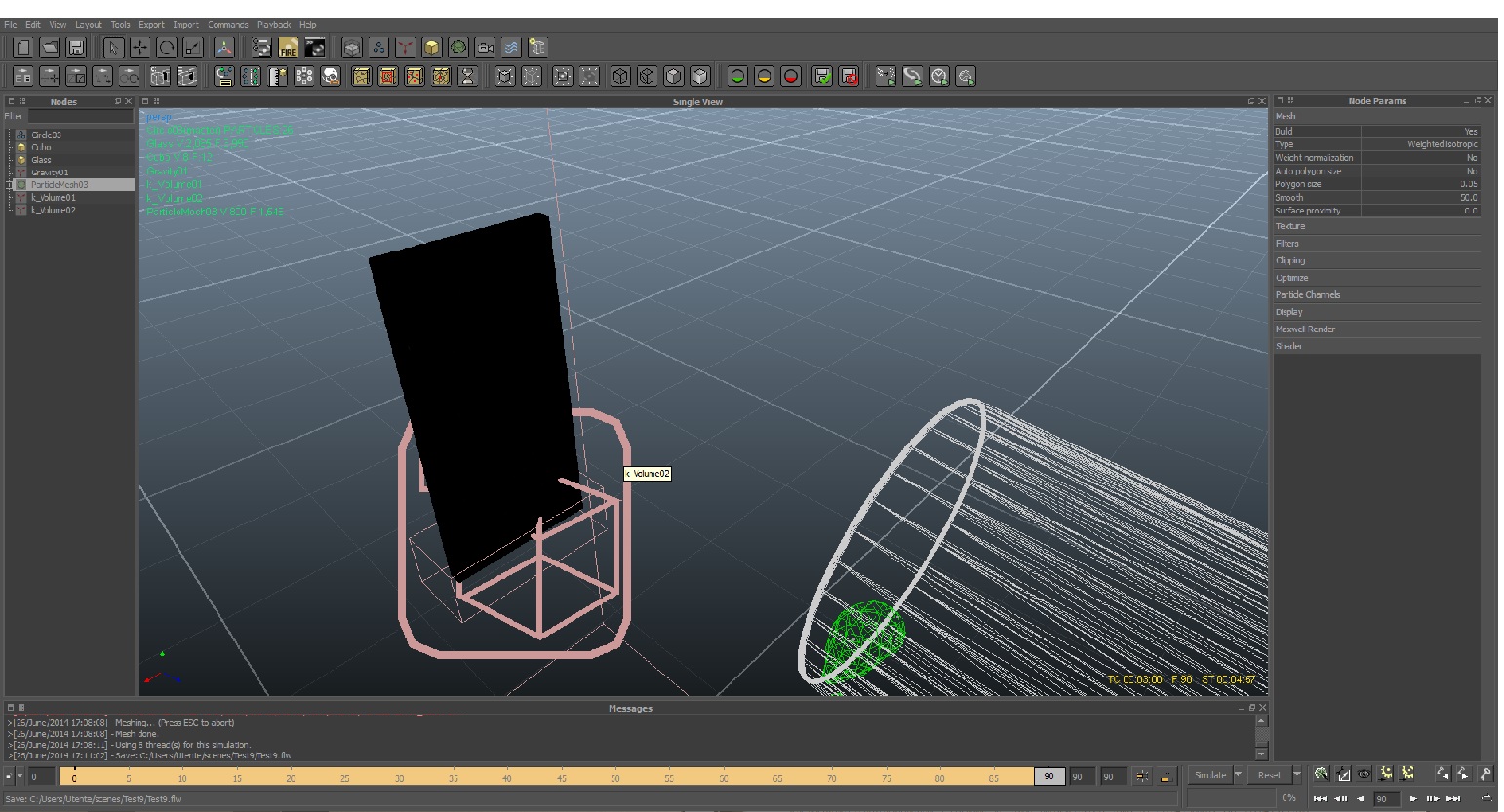The image size is (1504, 812).
Task: Expand the Filters section in Node Params
Action: pyautogui.click(x=1376, y=244)
